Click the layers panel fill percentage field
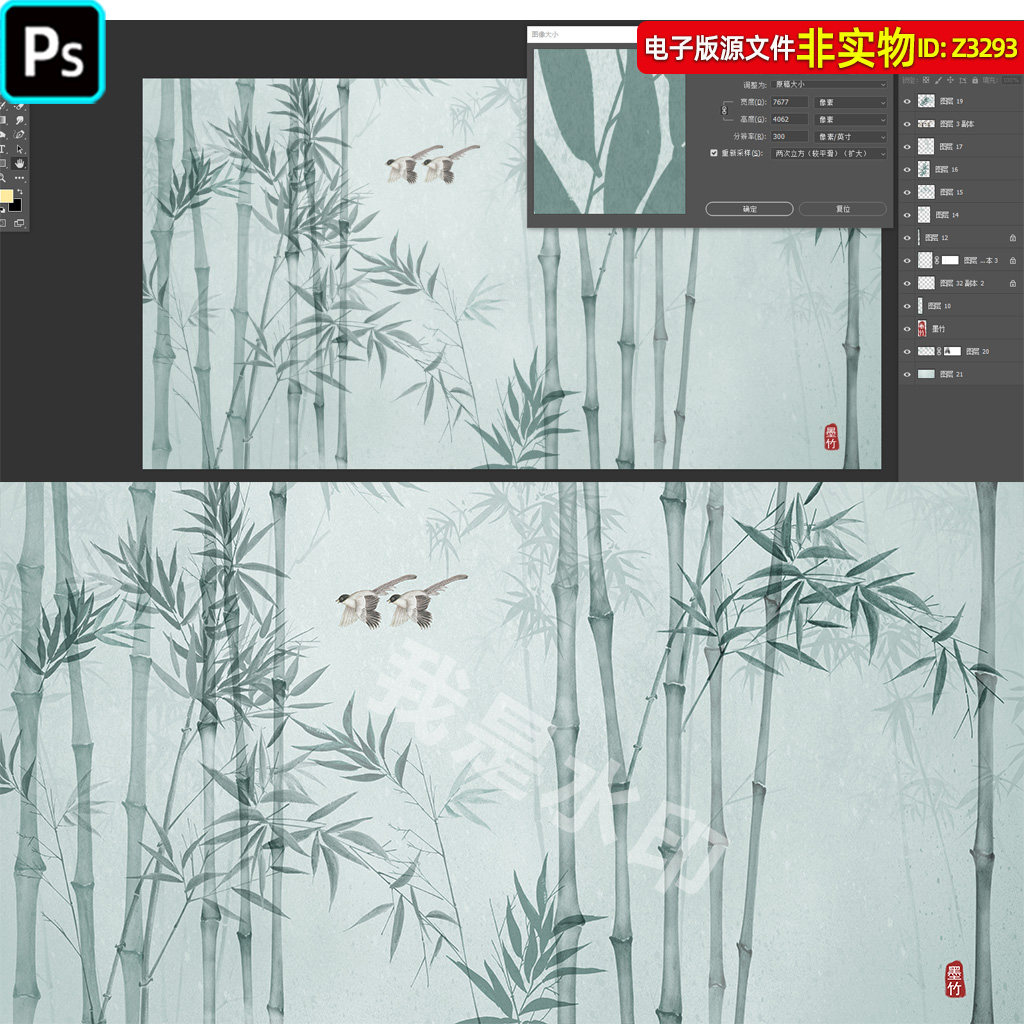This screenshot has width=1024, height=1024. tap(1010, 80)
